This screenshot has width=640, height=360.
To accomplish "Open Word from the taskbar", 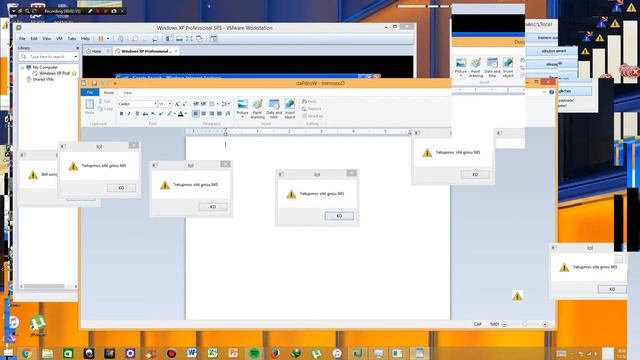I will click(192, 353).
